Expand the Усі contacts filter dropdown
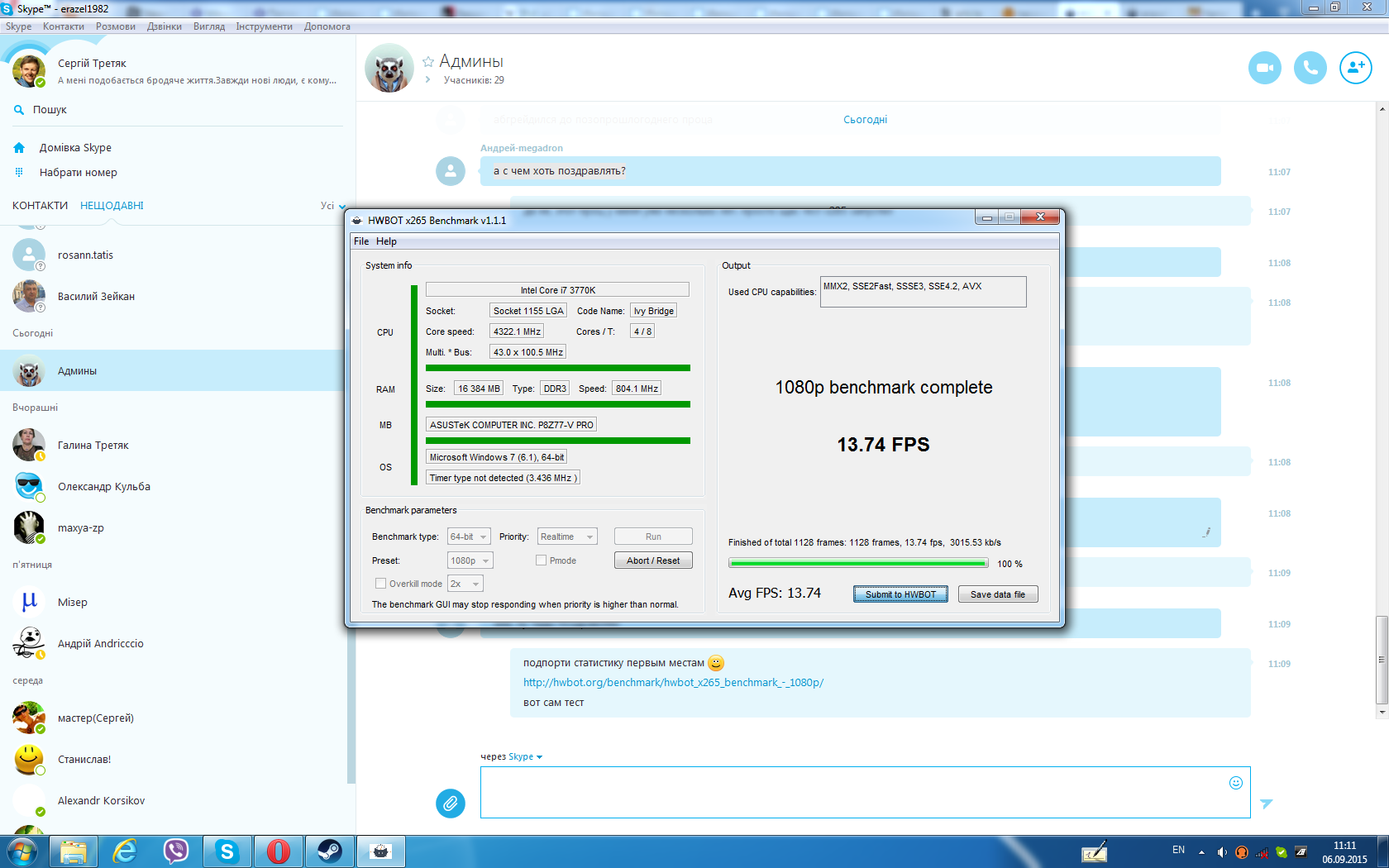 (333, 206)
